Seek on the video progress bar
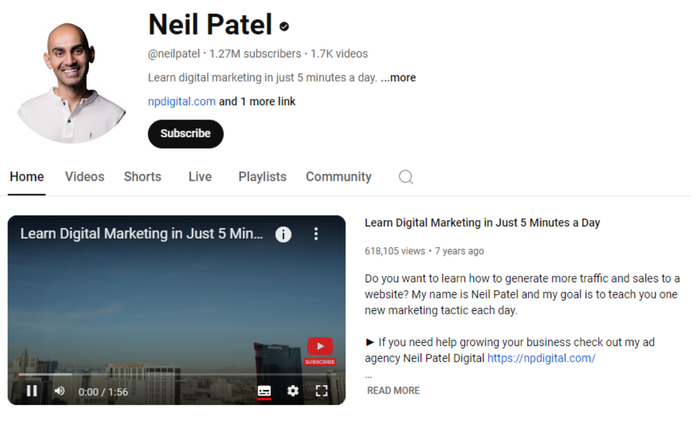Image resolution: width=700 pixels, height=423 pixels. pos(176,374)
